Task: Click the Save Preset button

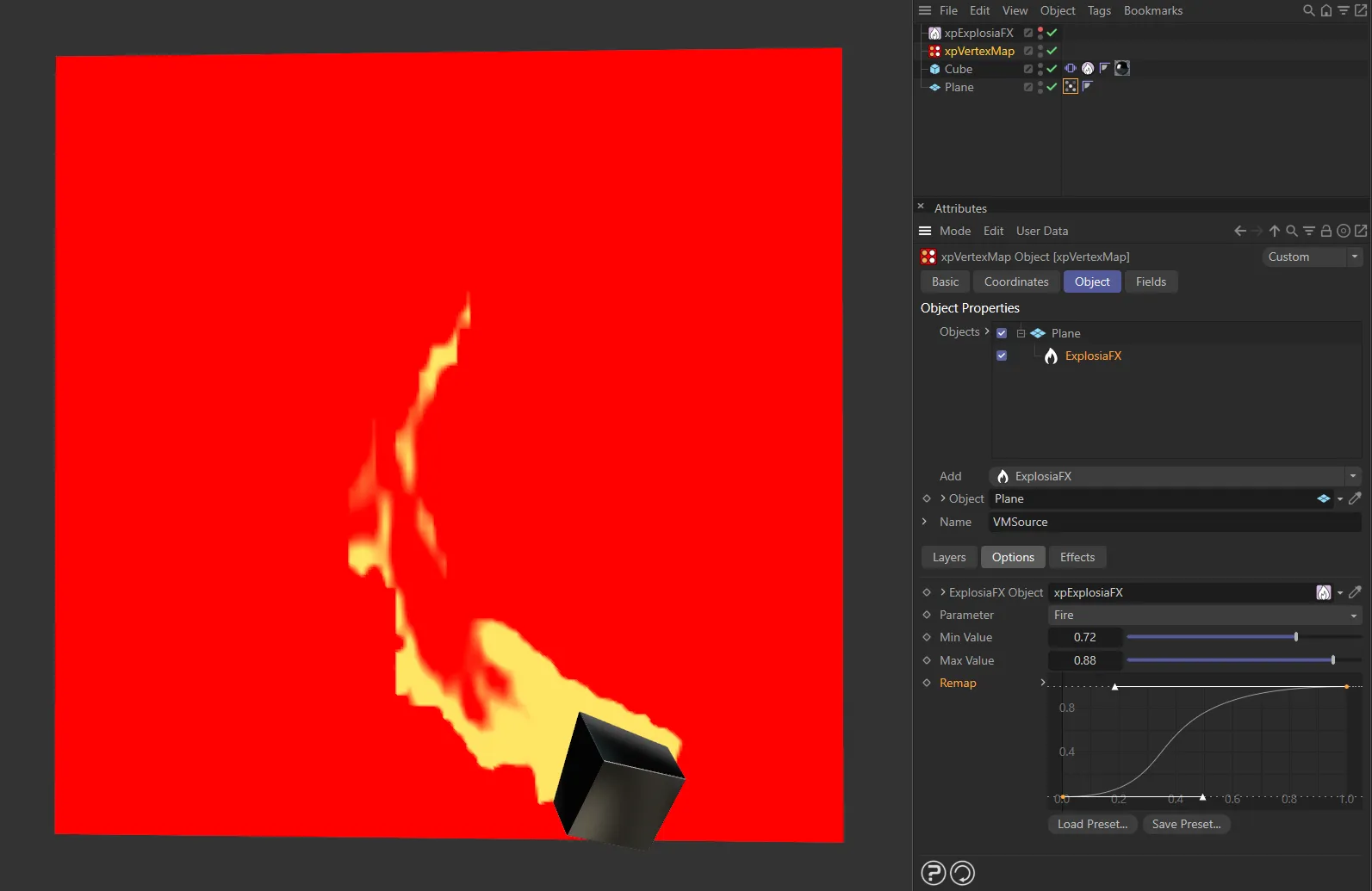Action: 1186,824
